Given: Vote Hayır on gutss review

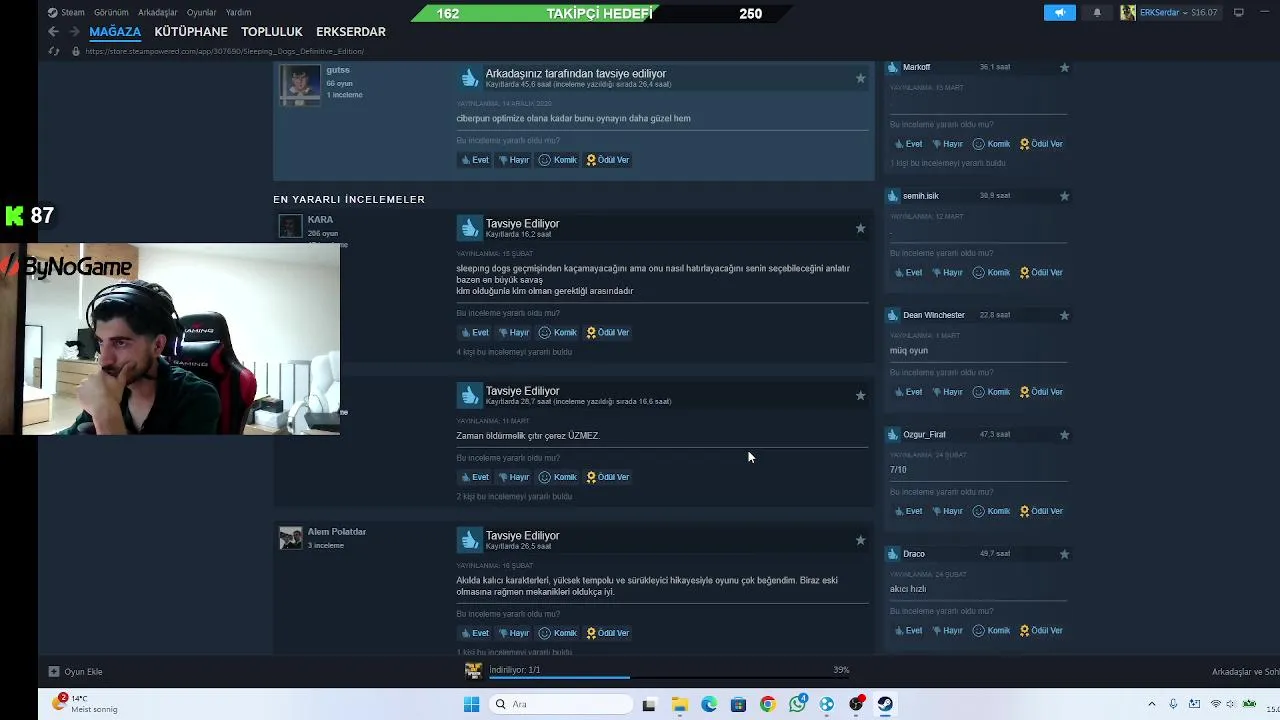Looking at the screenshot, I should click(x=514, y=160).
